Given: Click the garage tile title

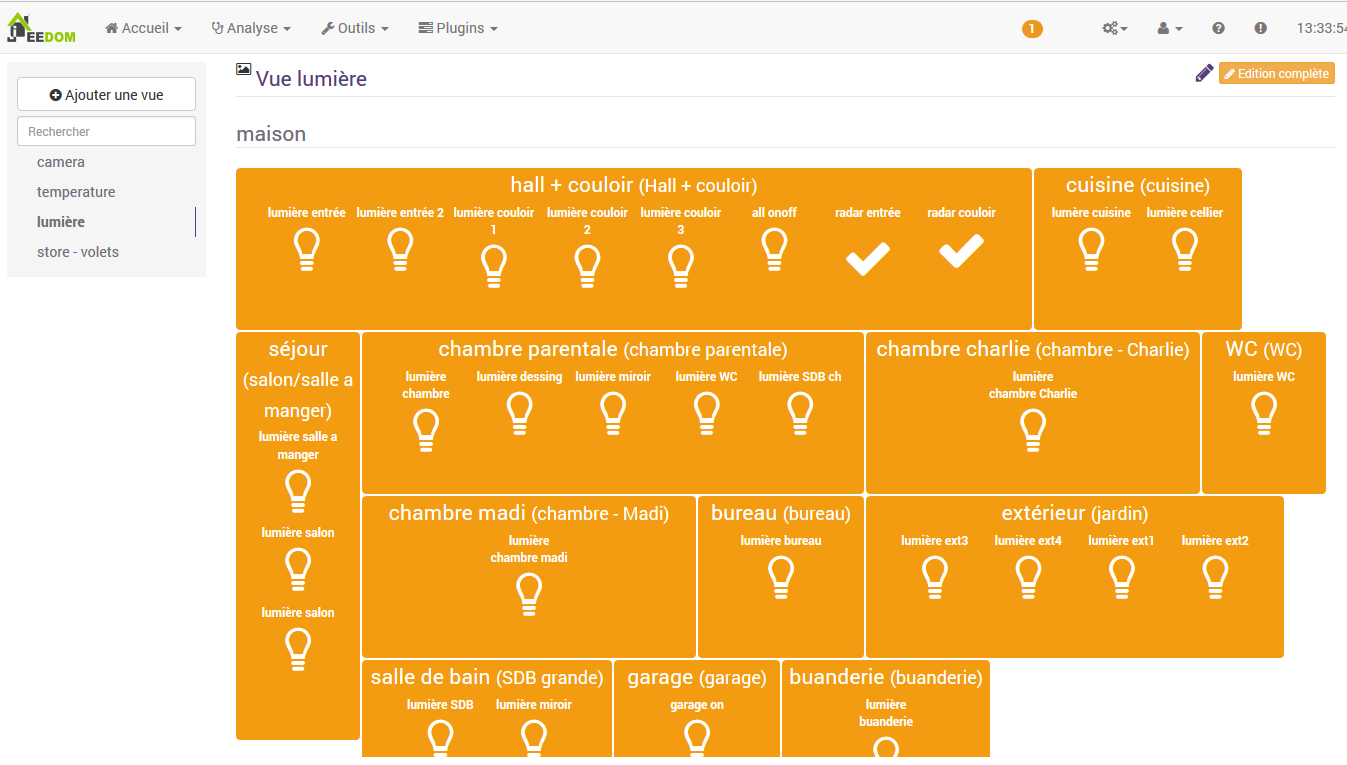Looking at the screenshot, I should (x=697, y=677).
